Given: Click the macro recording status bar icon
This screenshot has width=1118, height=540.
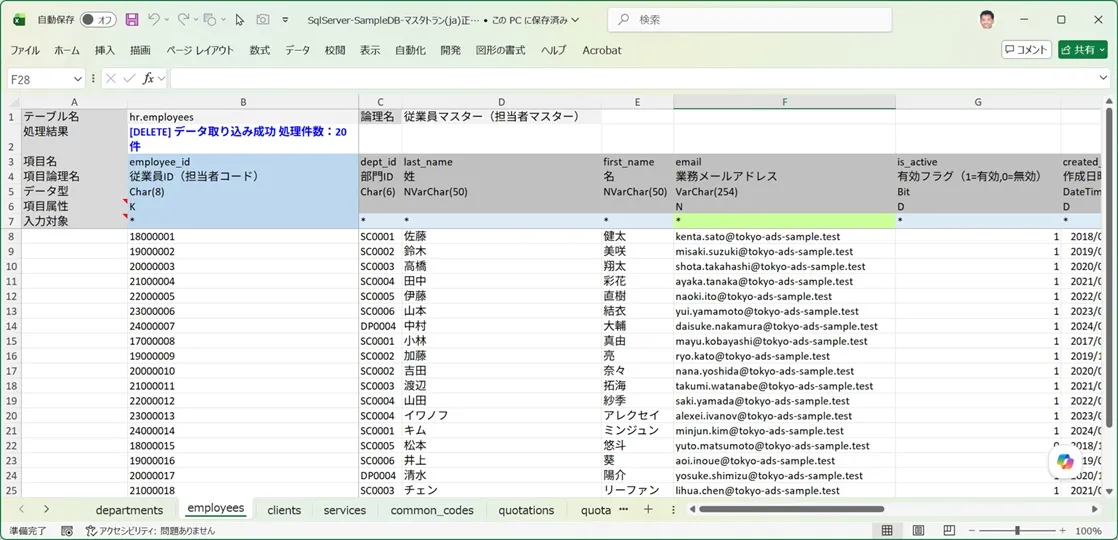Looking at the screenshot, I should (67, 531).
